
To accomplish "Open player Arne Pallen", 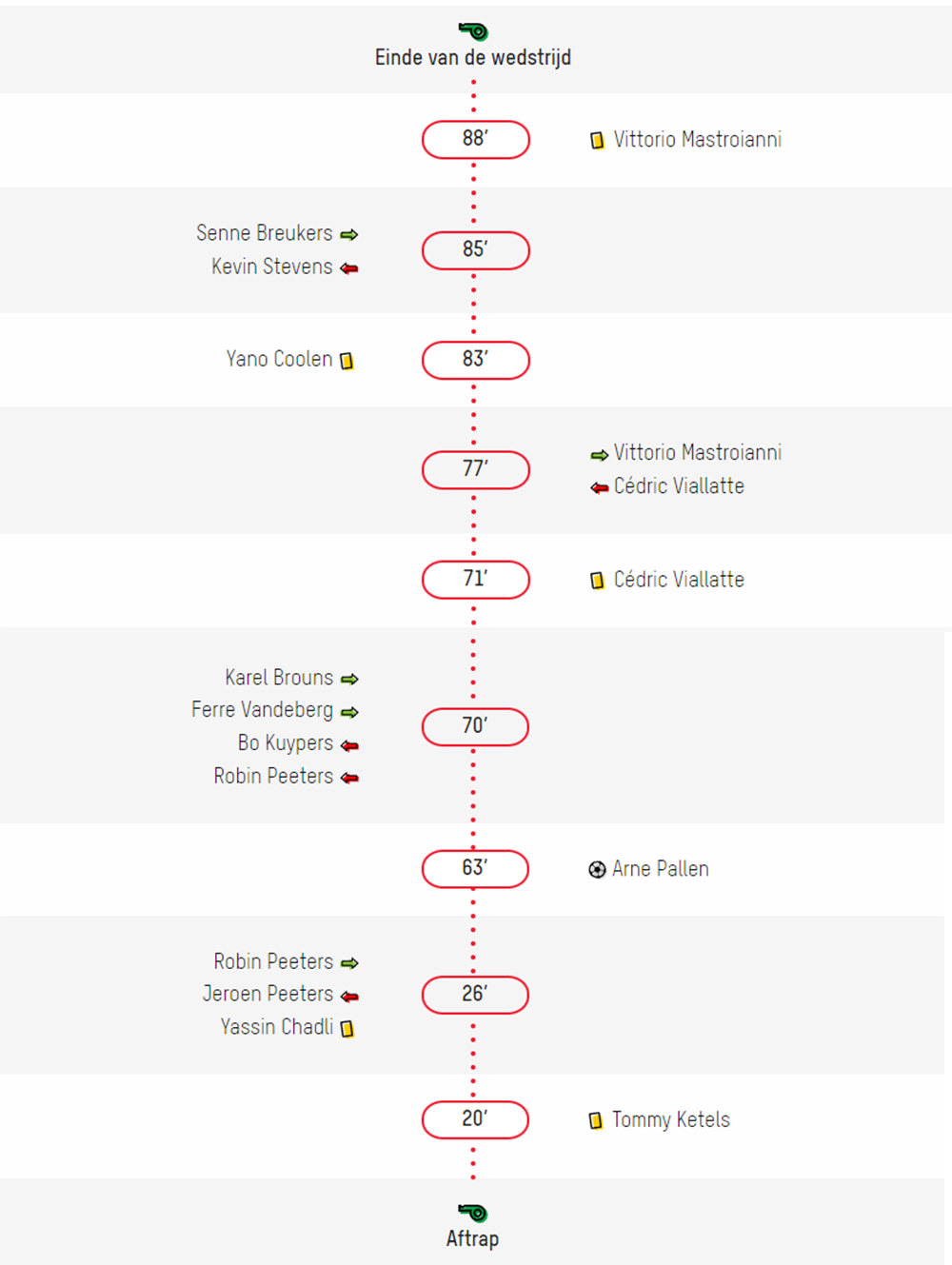I will click(661, 869).
